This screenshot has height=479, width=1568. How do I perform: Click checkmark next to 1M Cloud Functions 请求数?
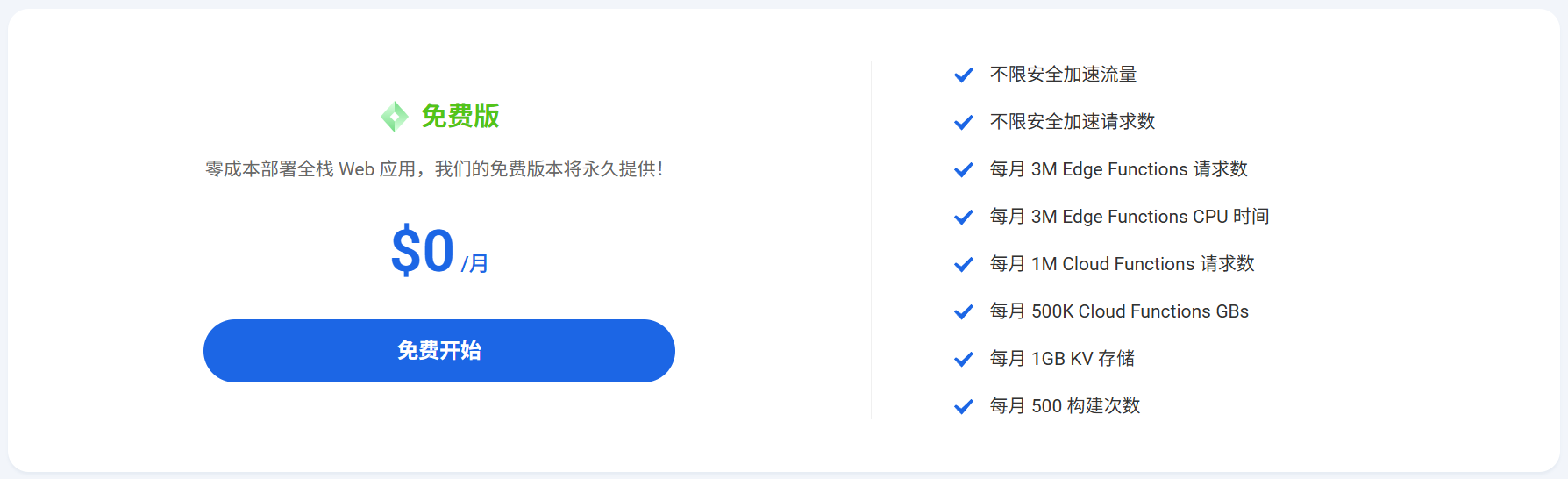tap(963, 265)
